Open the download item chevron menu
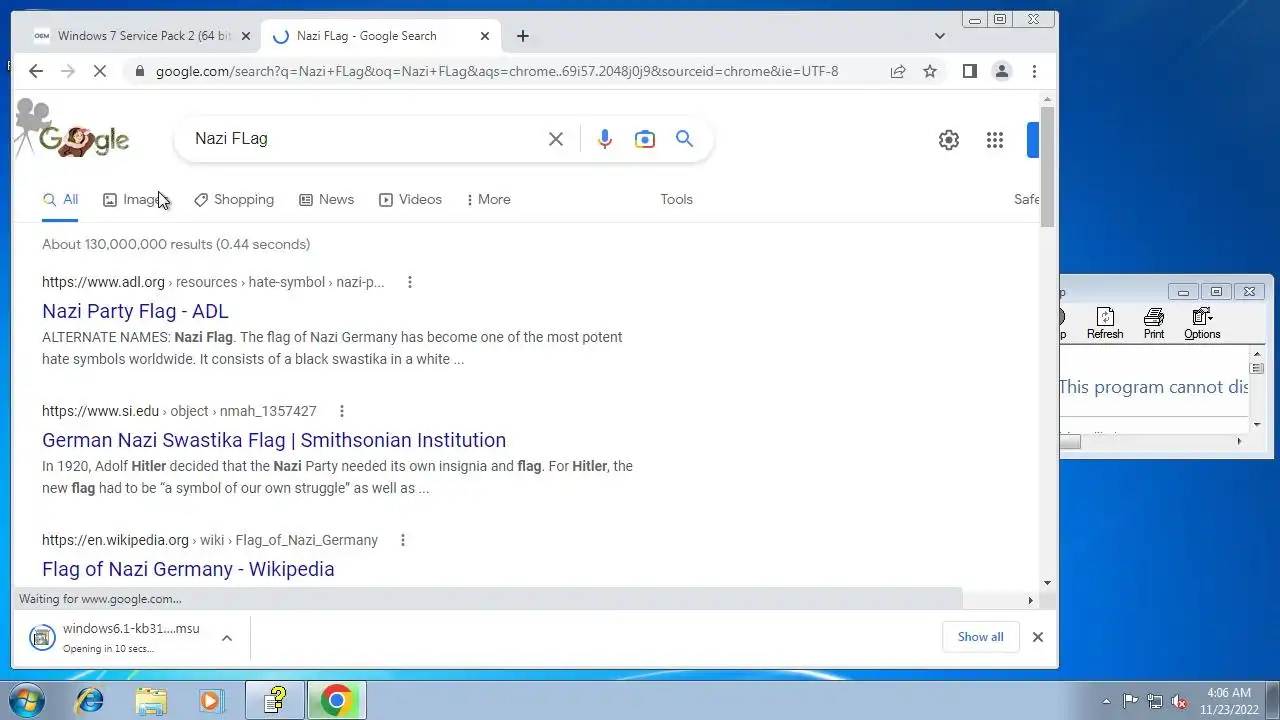Image resolution: width=1280 pixels, height=720 pixels. 227,638
